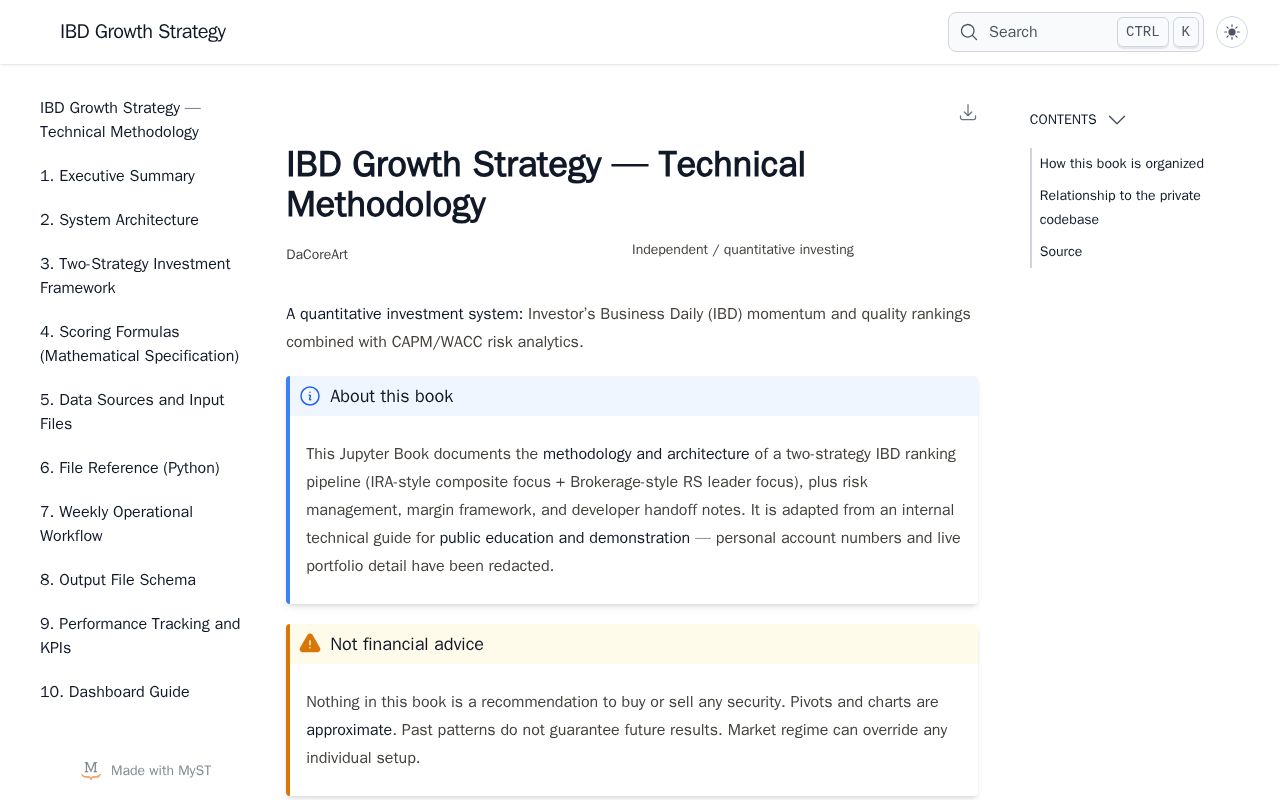Open 8. Output File Schema page
This screenshot has height=800, width=1280.
118,580
